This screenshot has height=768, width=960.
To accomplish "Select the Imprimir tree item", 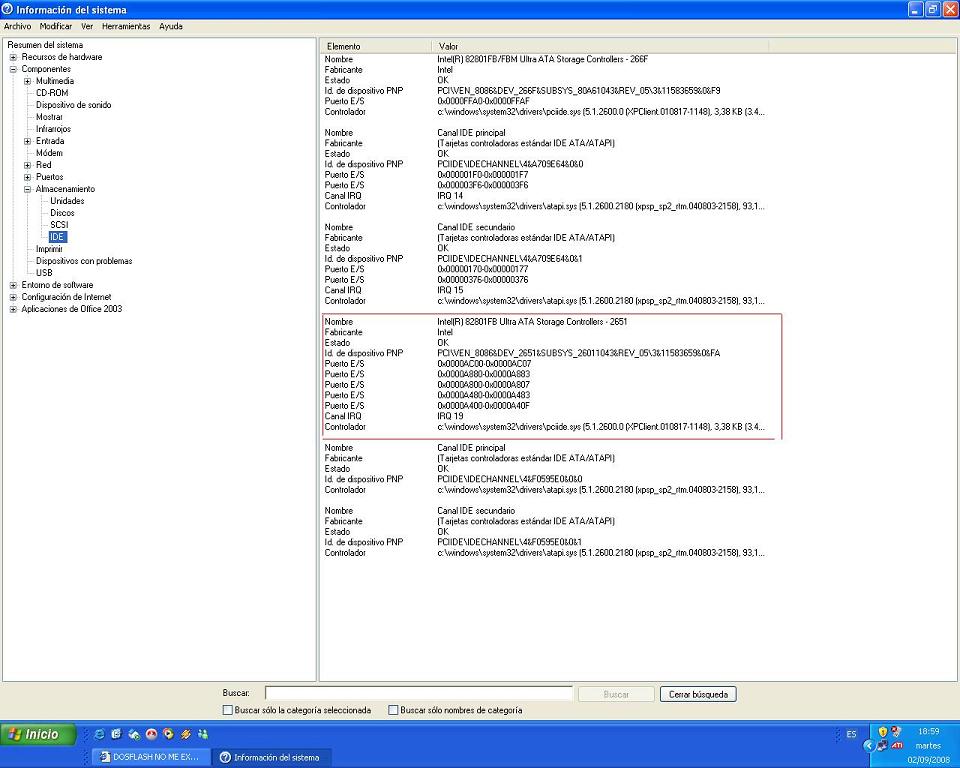I will 49,249.
